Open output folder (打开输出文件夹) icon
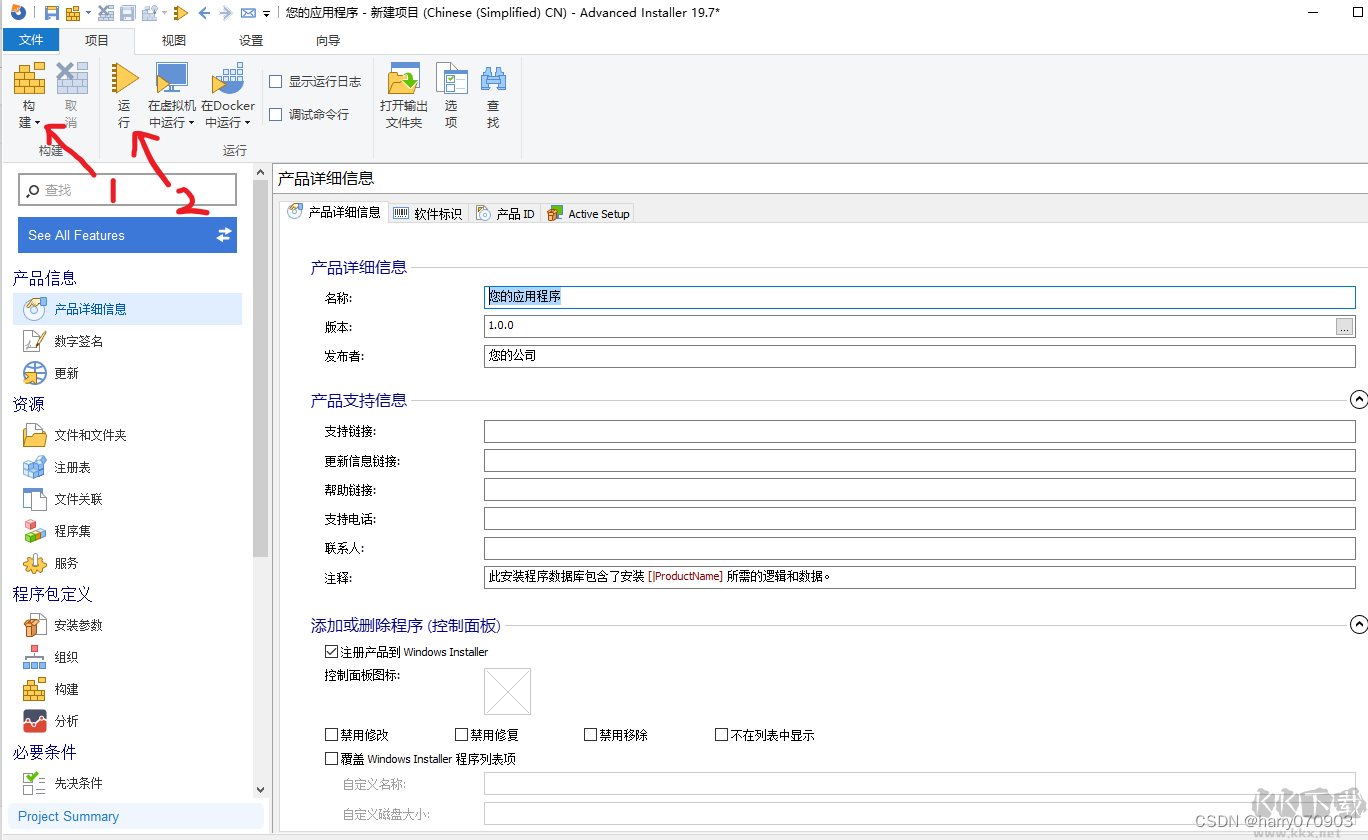The image size is (1368, 840). (404, 80)
